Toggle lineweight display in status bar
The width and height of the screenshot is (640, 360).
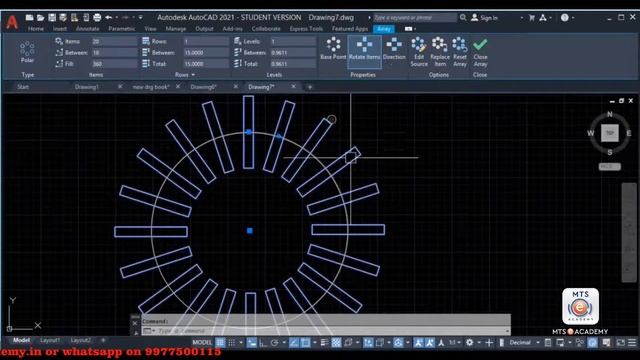coord(324,342)
